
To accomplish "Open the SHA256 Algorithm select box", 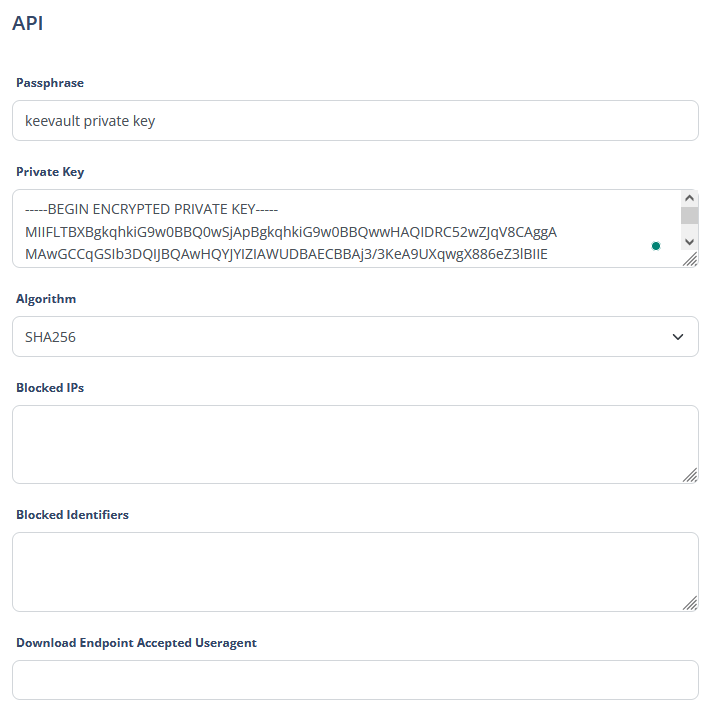I will [355, 337].
